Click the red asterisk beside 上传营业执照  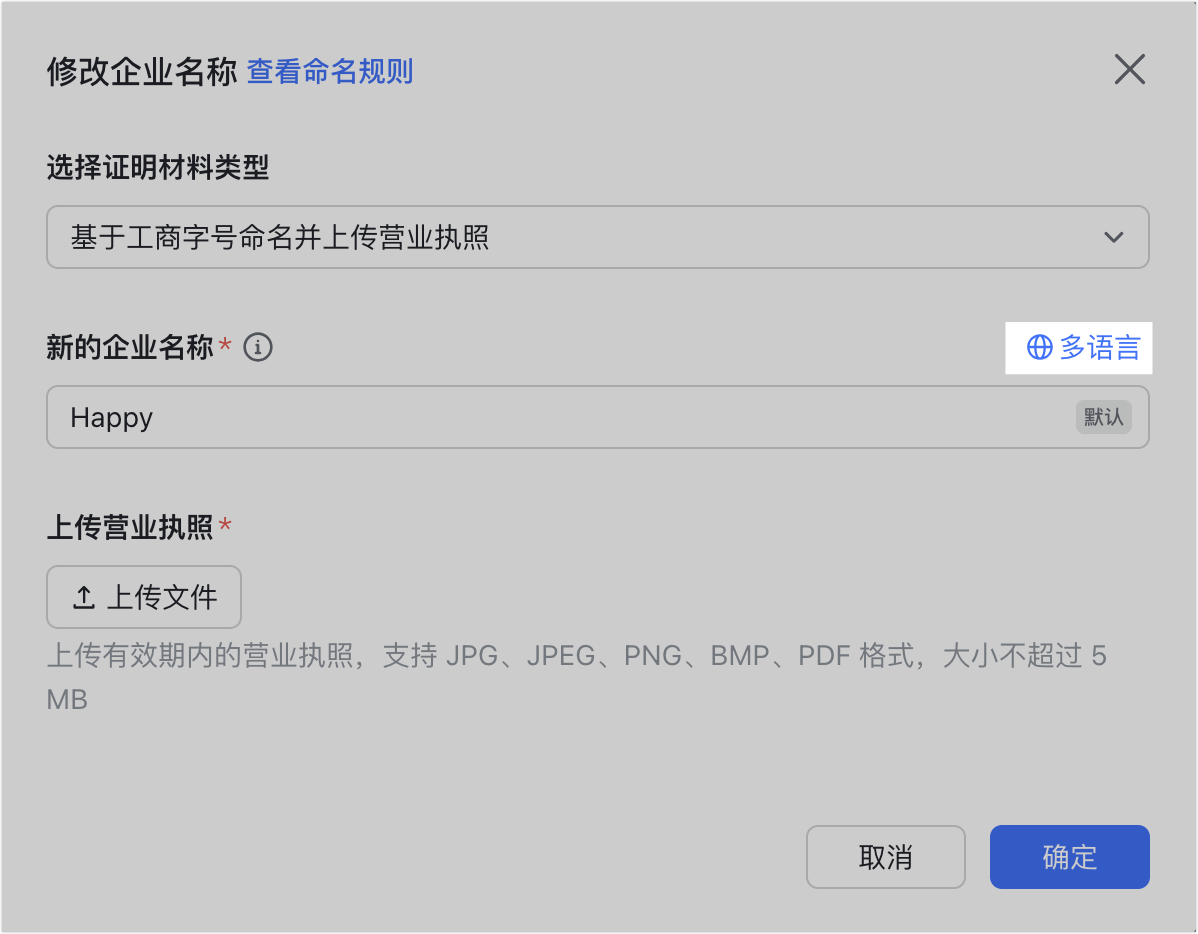click(x=225, y=524)
